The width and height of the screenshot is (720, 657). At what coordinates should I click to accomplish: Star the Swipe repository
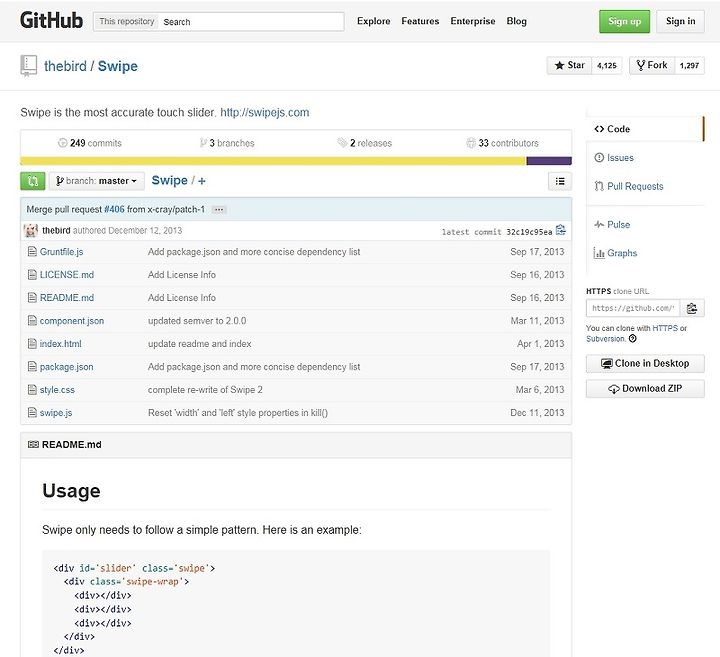(x=569, y=65)
